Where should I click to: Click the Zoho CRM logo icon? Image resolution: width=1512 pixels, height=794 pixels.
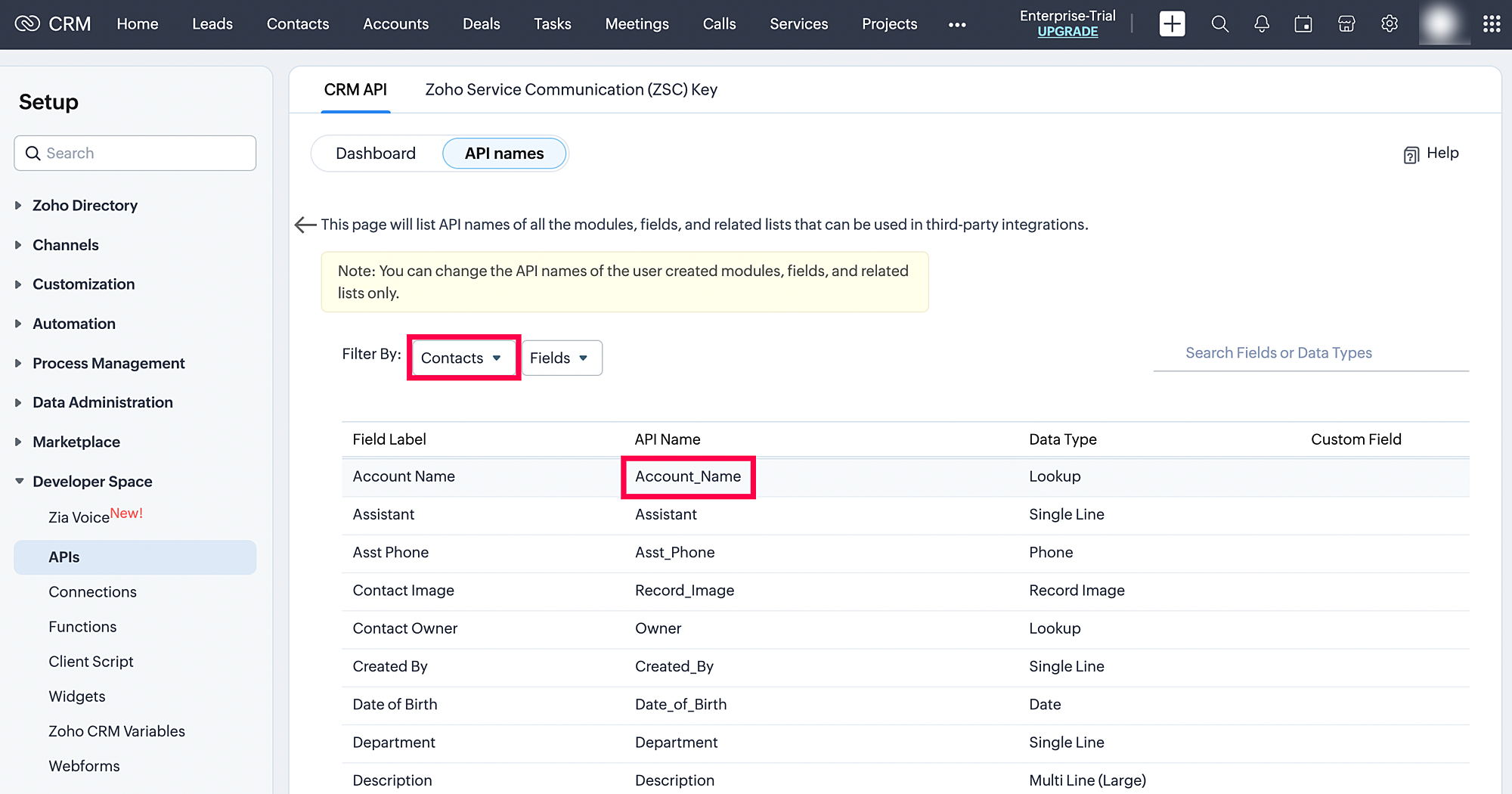[27, 24]
